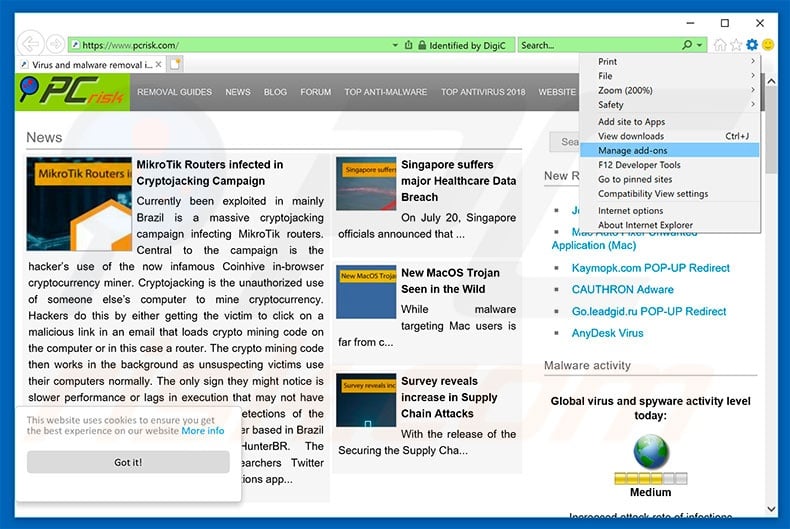
Task: Expand the search provider dropdown arrow
Action: click(x=699, y=45)
